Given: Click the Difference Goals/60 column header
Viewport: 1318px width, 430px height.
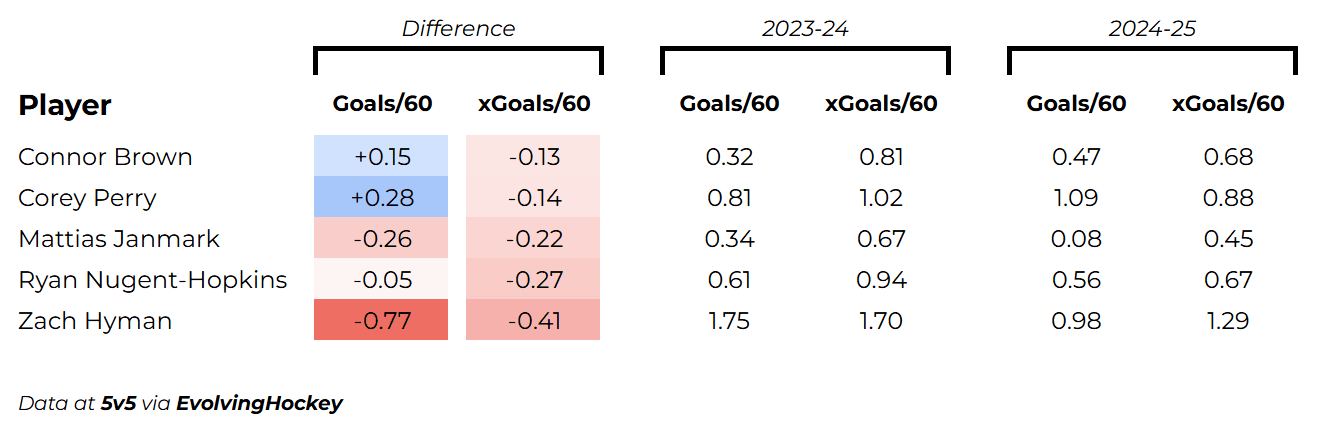Looking at the screenshot, I should 382,104.
